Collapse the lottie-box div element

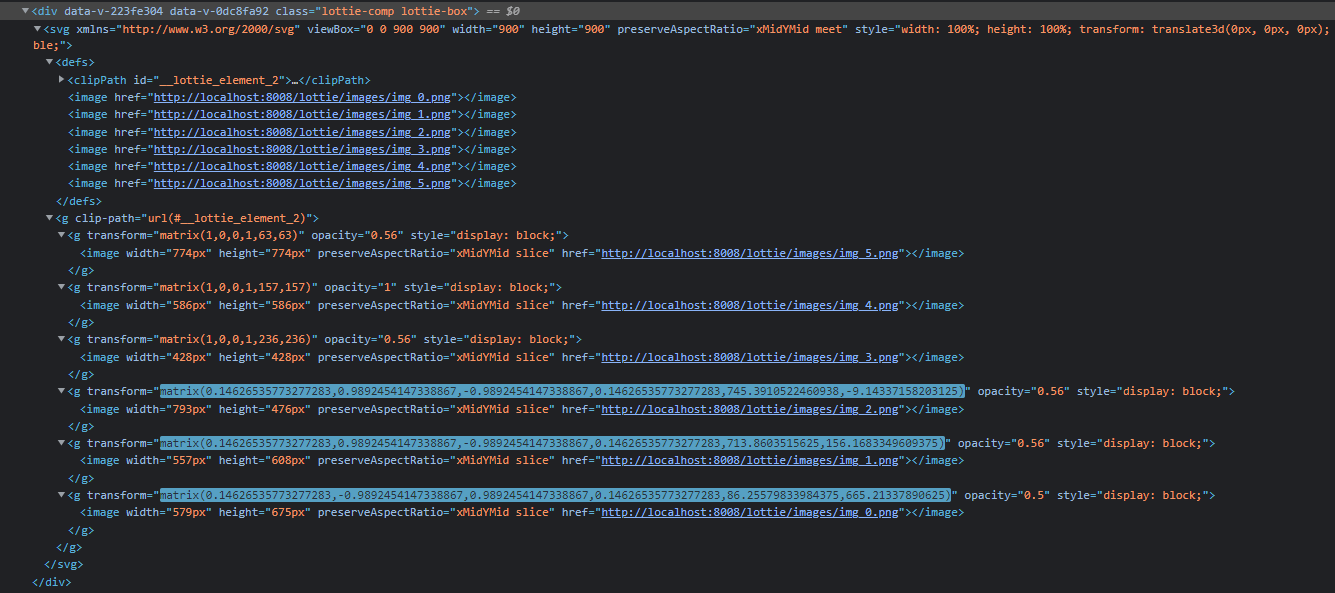click(x=26, y=10)
